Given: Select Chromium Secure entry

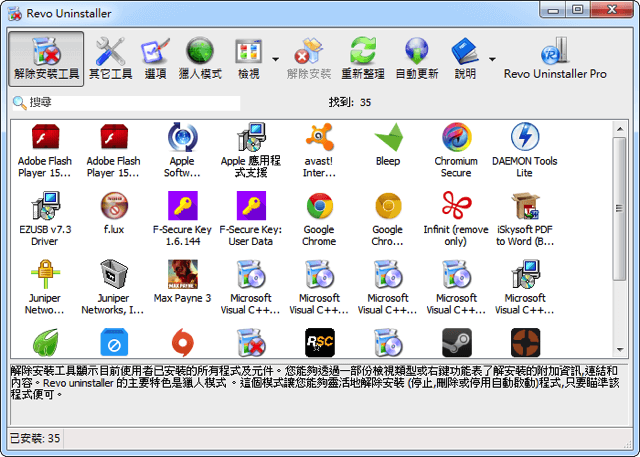Looking at the screenshot, I should pyautogui.click(x=456, y=151).
